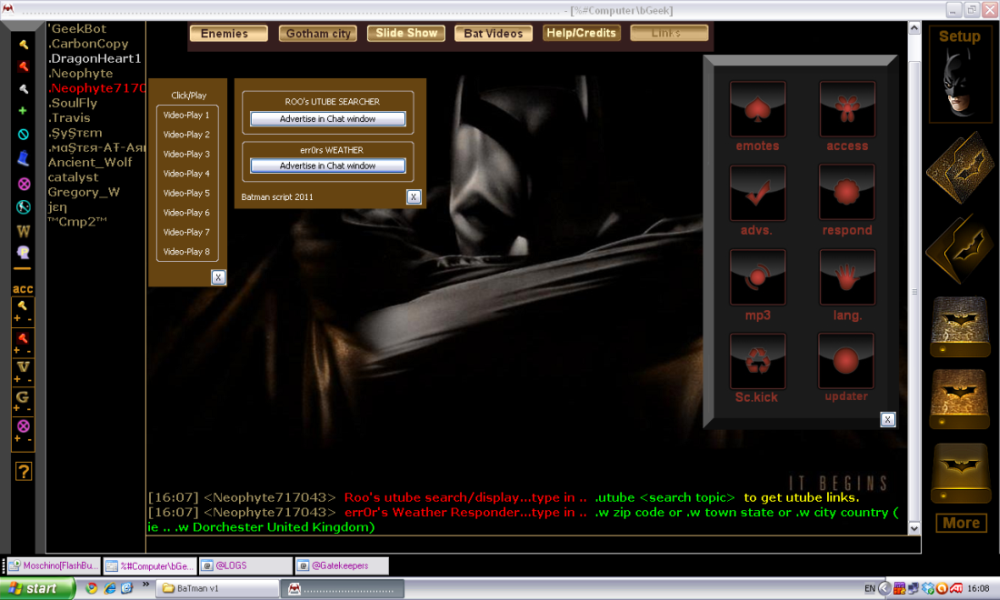The height and width of the screenshot is (600, 1000).
Task: Close the Click/Play video panel
Action: (218, 277)
